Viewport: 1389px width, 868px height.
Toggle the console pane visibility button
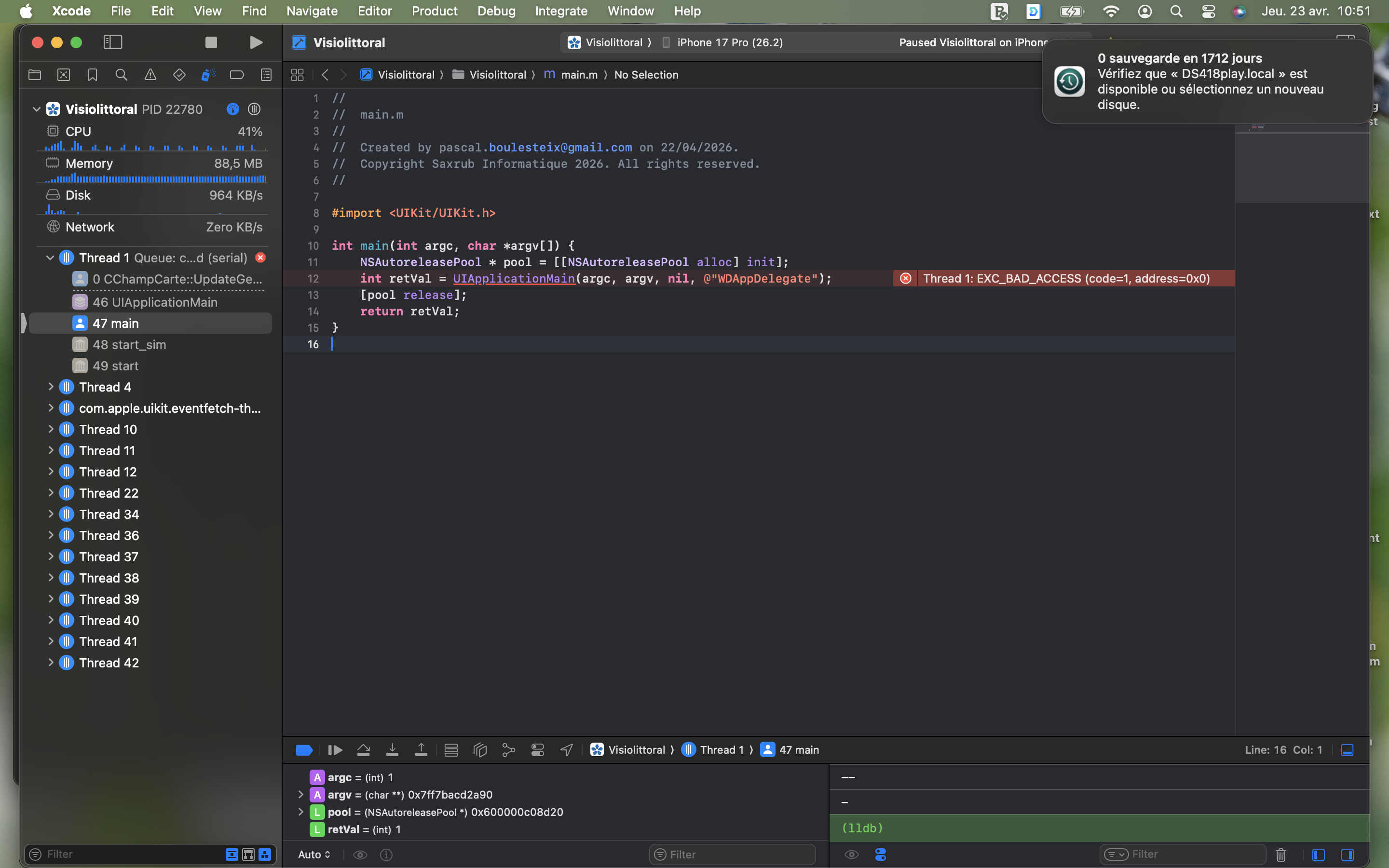(x=1347, y=854)
